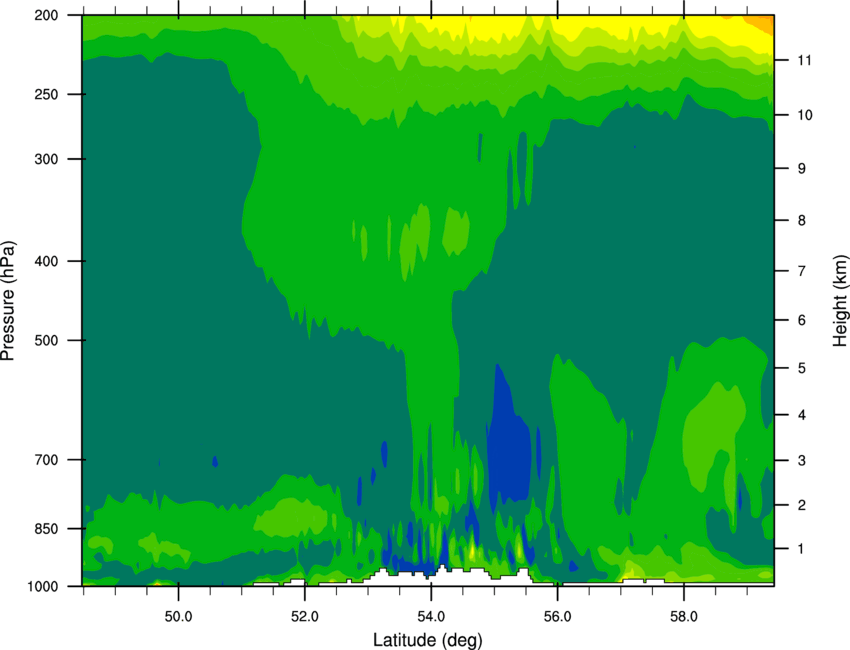Select the 200 pressure tick label

(x=46, y=15)
